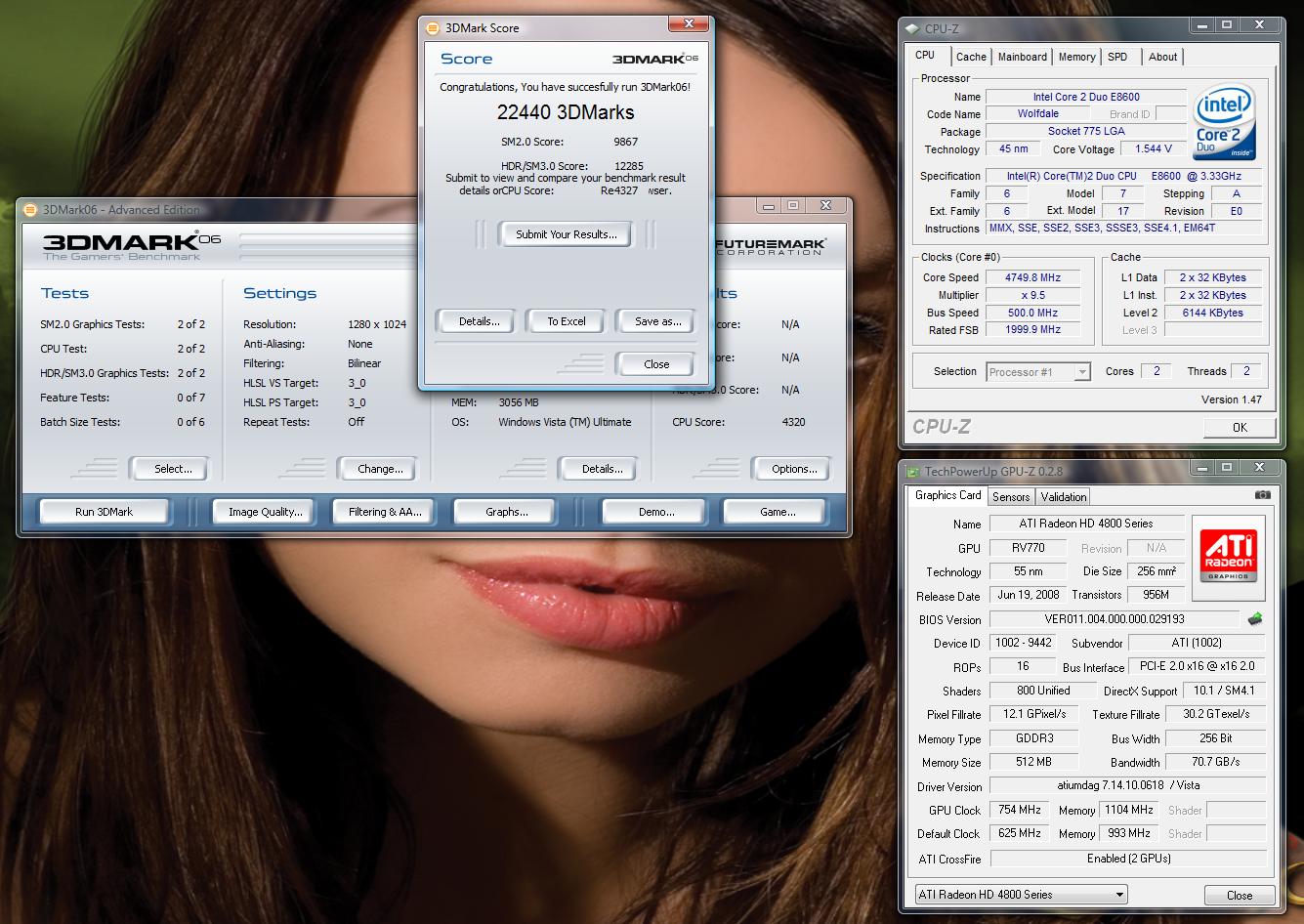Open the SPD tab in CPU-Z
The height and width of the screenshot is (924, 1304).
click(x=1117, y=57)
